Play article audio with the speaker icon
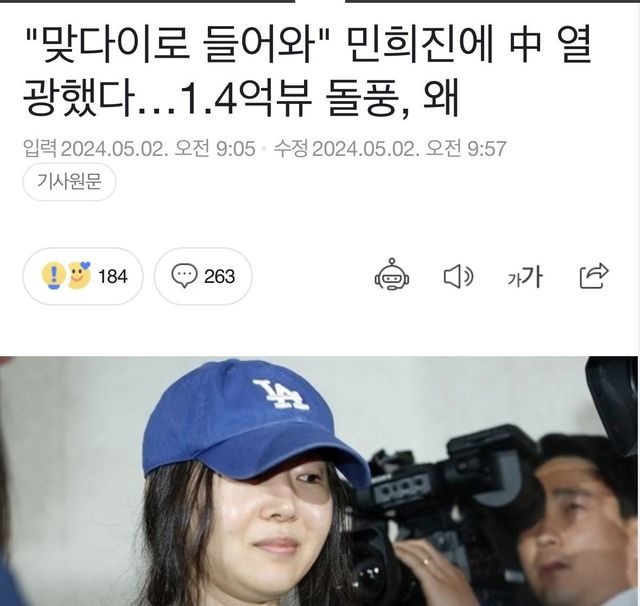This screenshot has height=606, width=640. 458,276
